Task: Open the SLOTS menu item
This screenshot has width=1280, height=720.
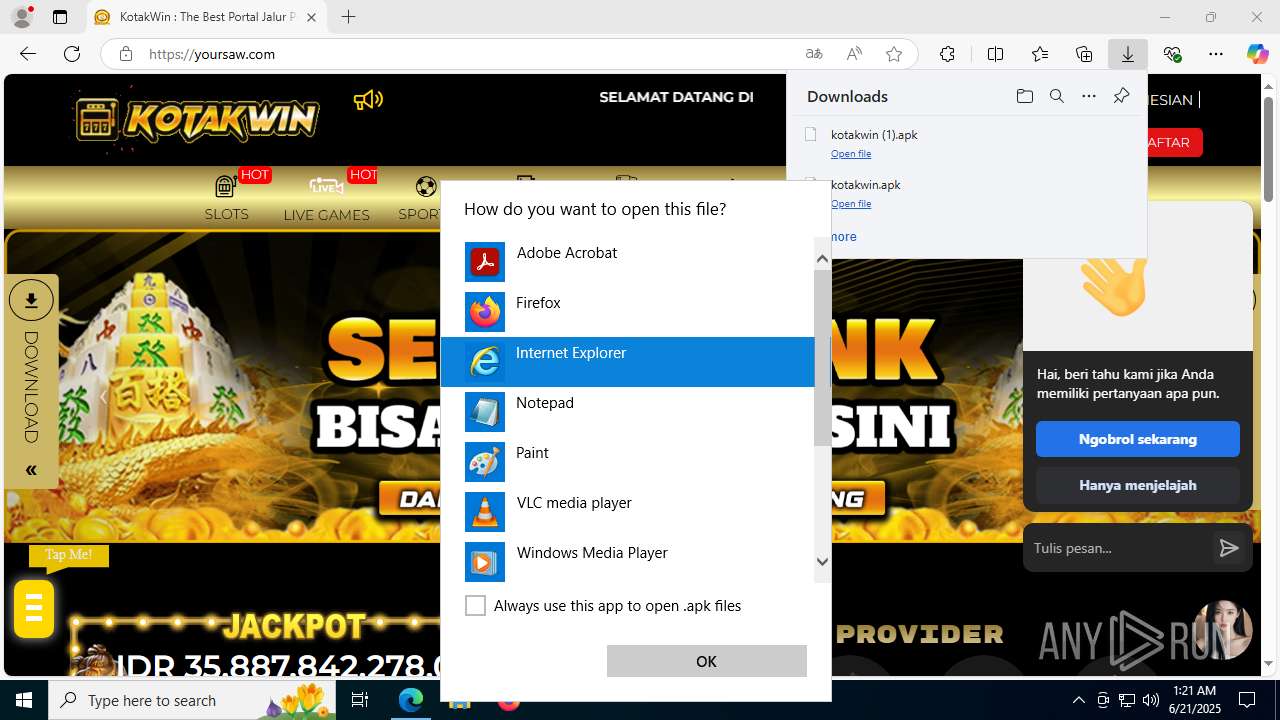Action: click(227, 198)
